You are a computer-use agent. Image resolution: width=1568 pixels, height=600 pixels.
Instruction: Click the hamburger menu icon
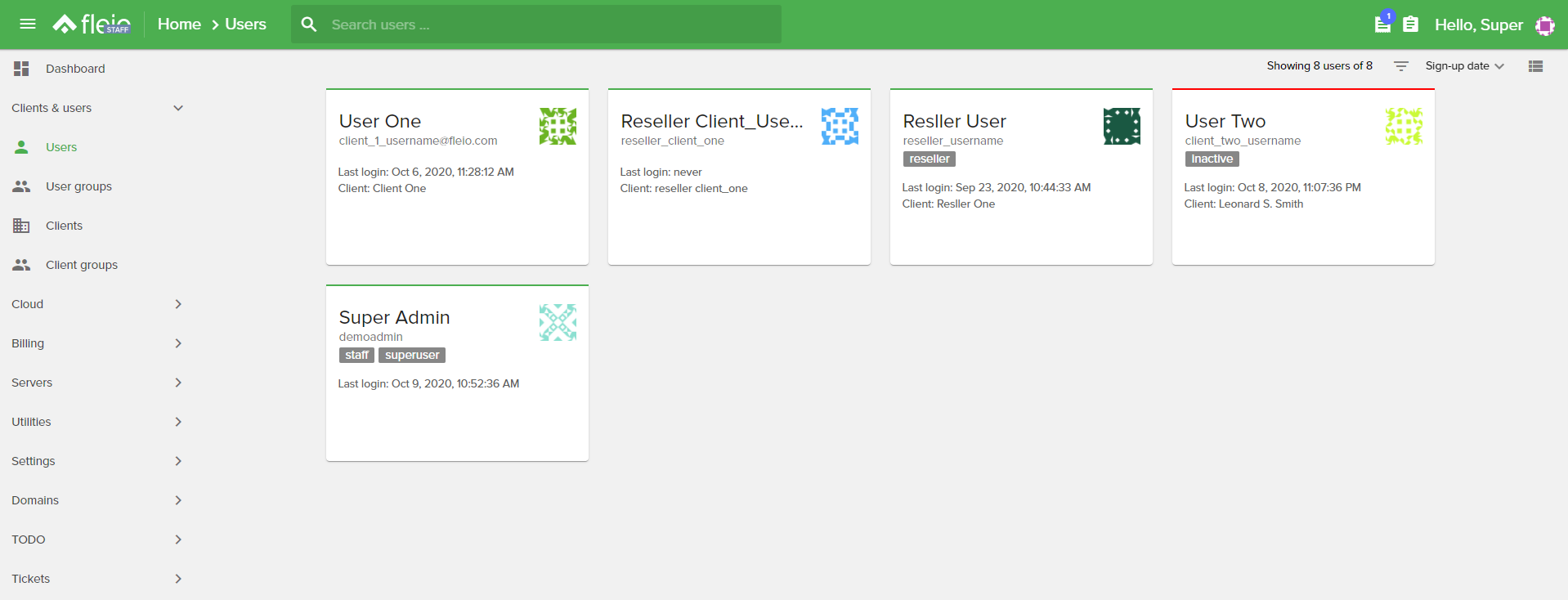28,24
